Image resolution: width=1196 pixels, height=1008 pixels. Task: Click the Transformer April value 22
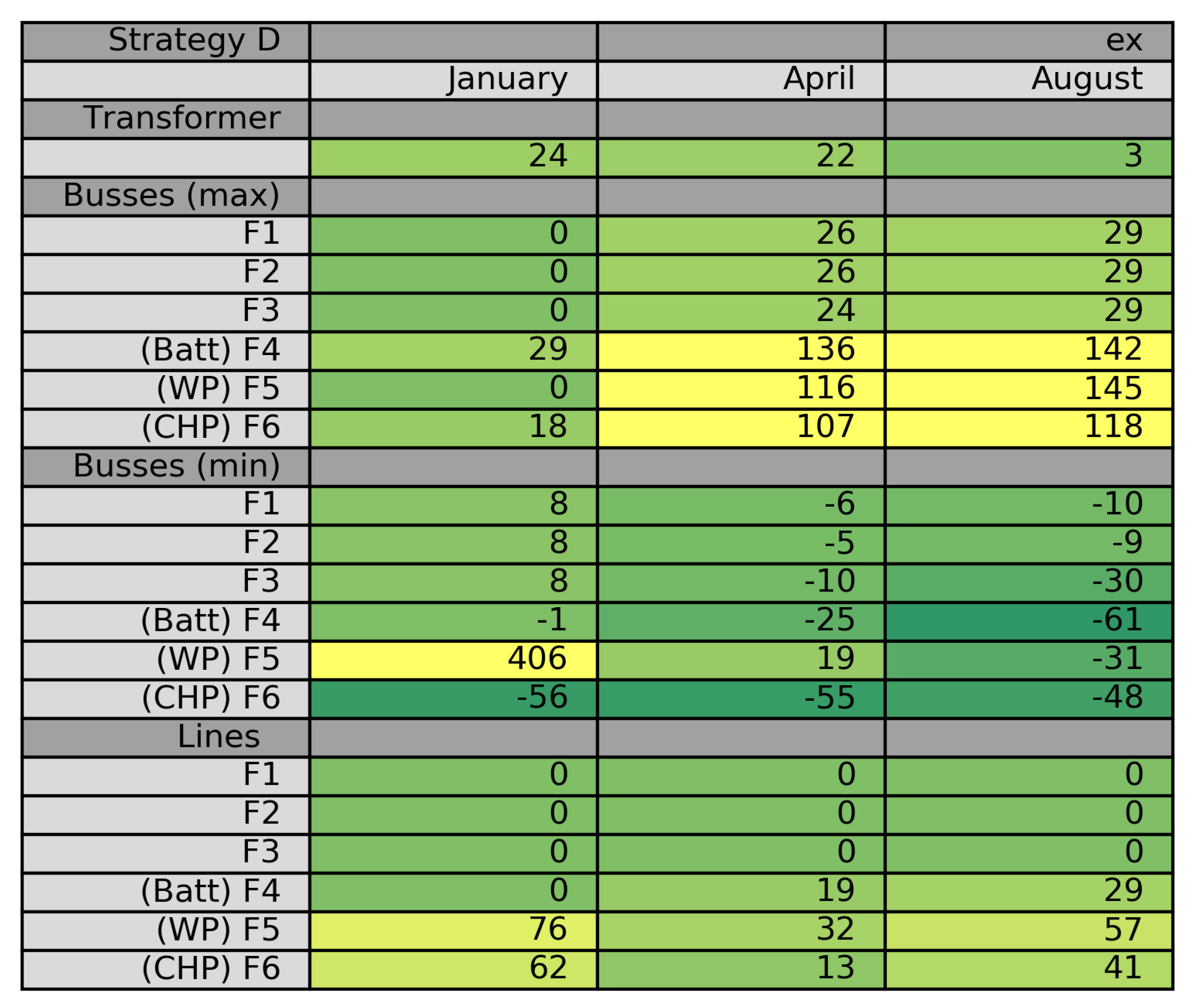(x=741, y=157)
